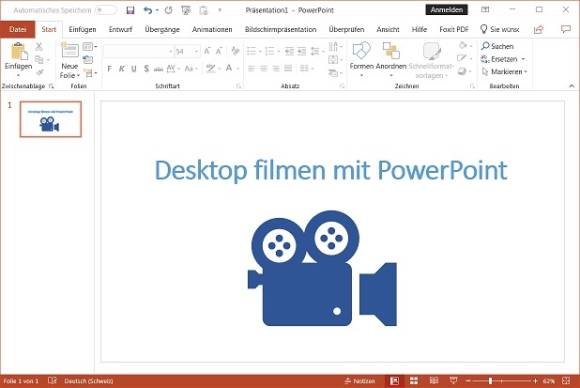580x388 pixels.
Task: Open Customize Quick Access Toolbar dropdown
Action: point(220,10)
